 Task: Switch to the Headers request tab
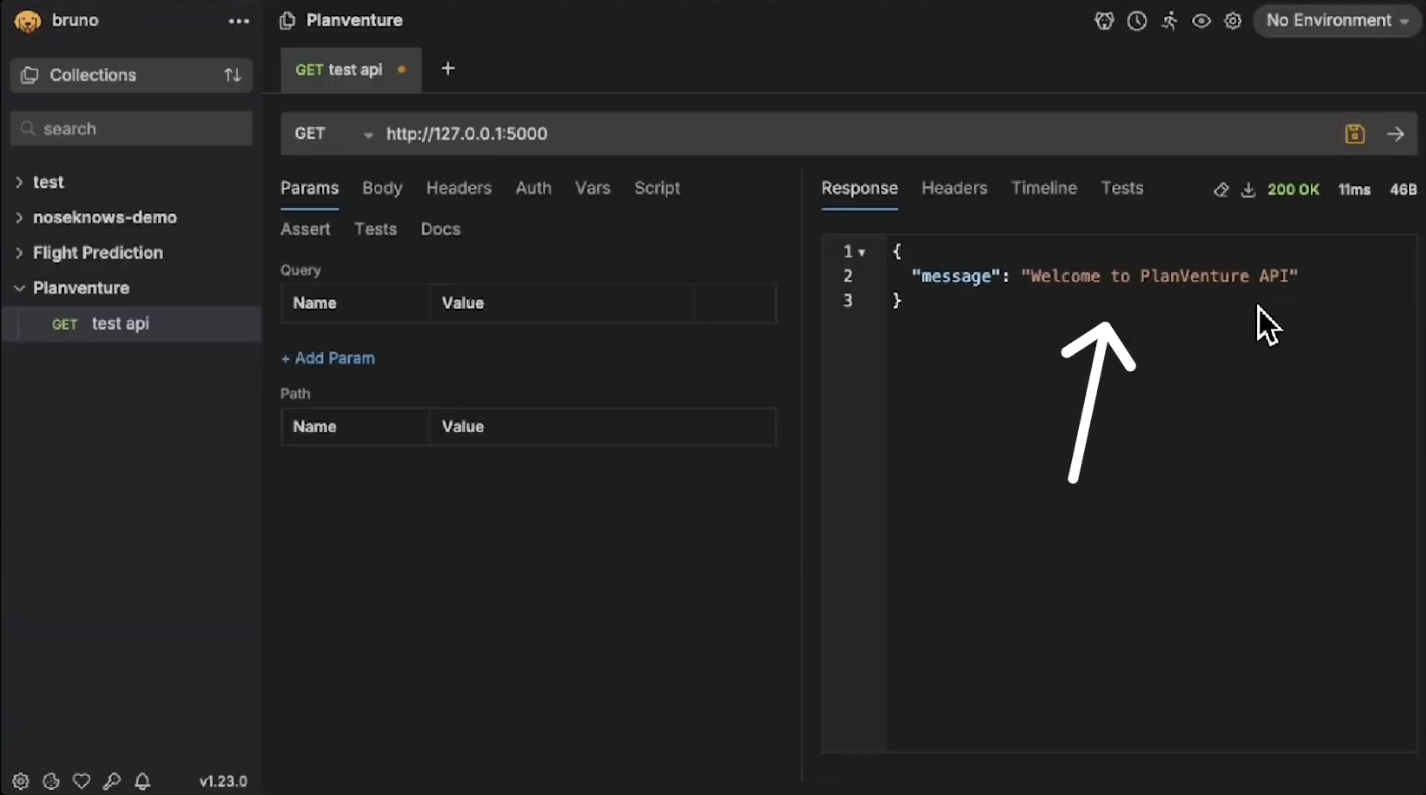[x=458, y=188]
